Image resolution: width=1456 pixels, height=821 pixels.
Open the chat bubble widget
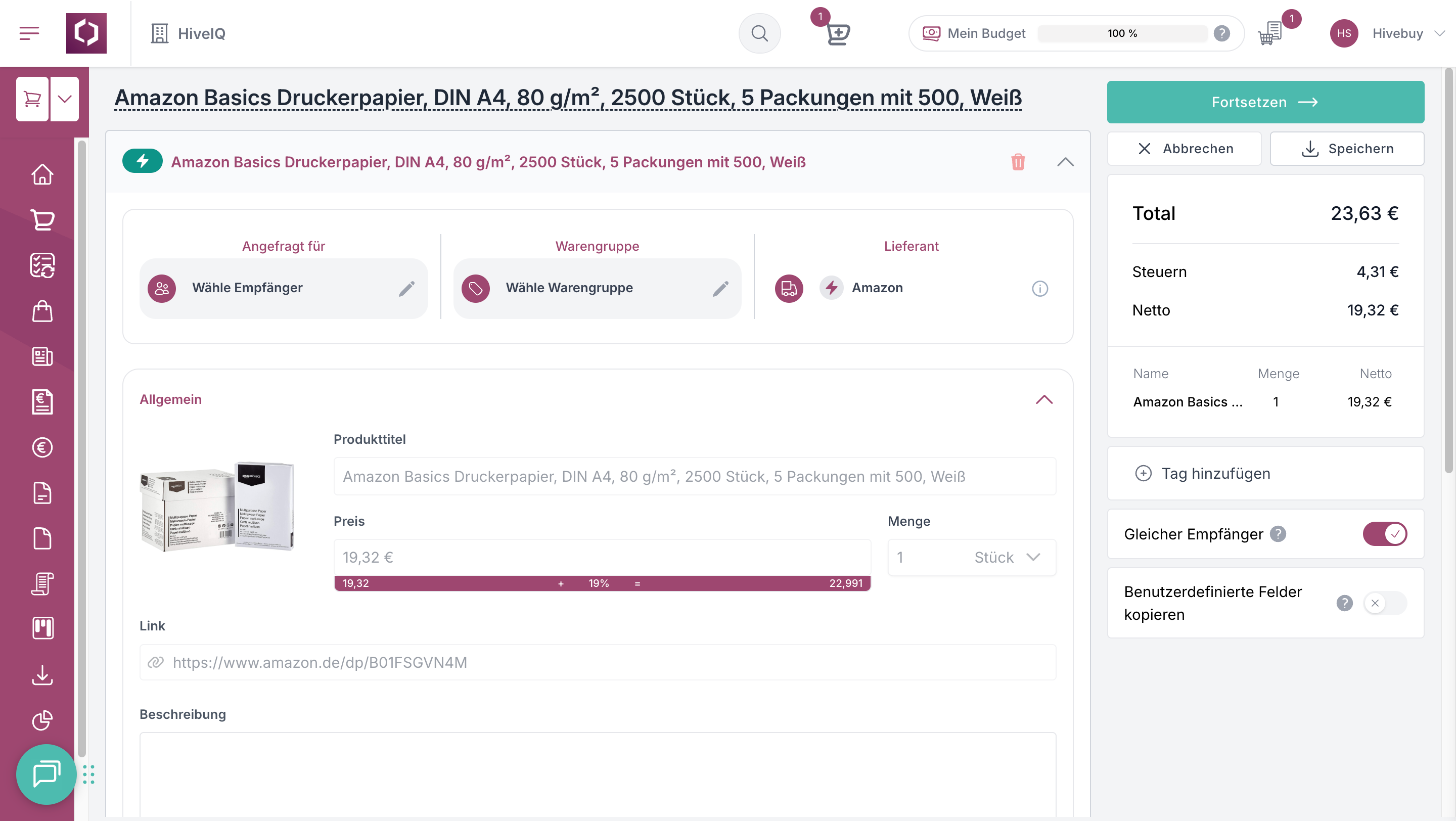pyautogui.click(x=46, y=773)
